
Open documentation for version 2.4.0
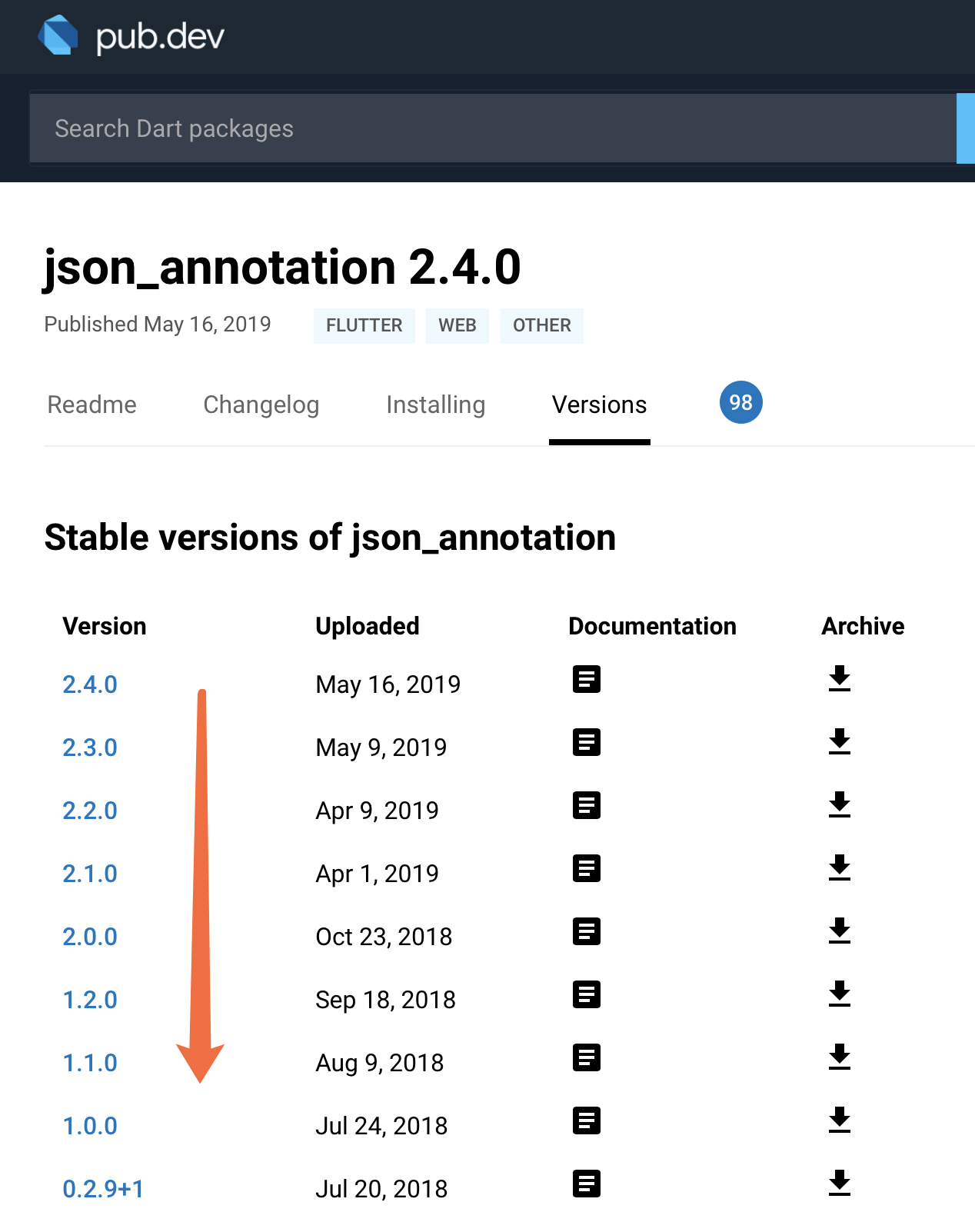point(586,679)
